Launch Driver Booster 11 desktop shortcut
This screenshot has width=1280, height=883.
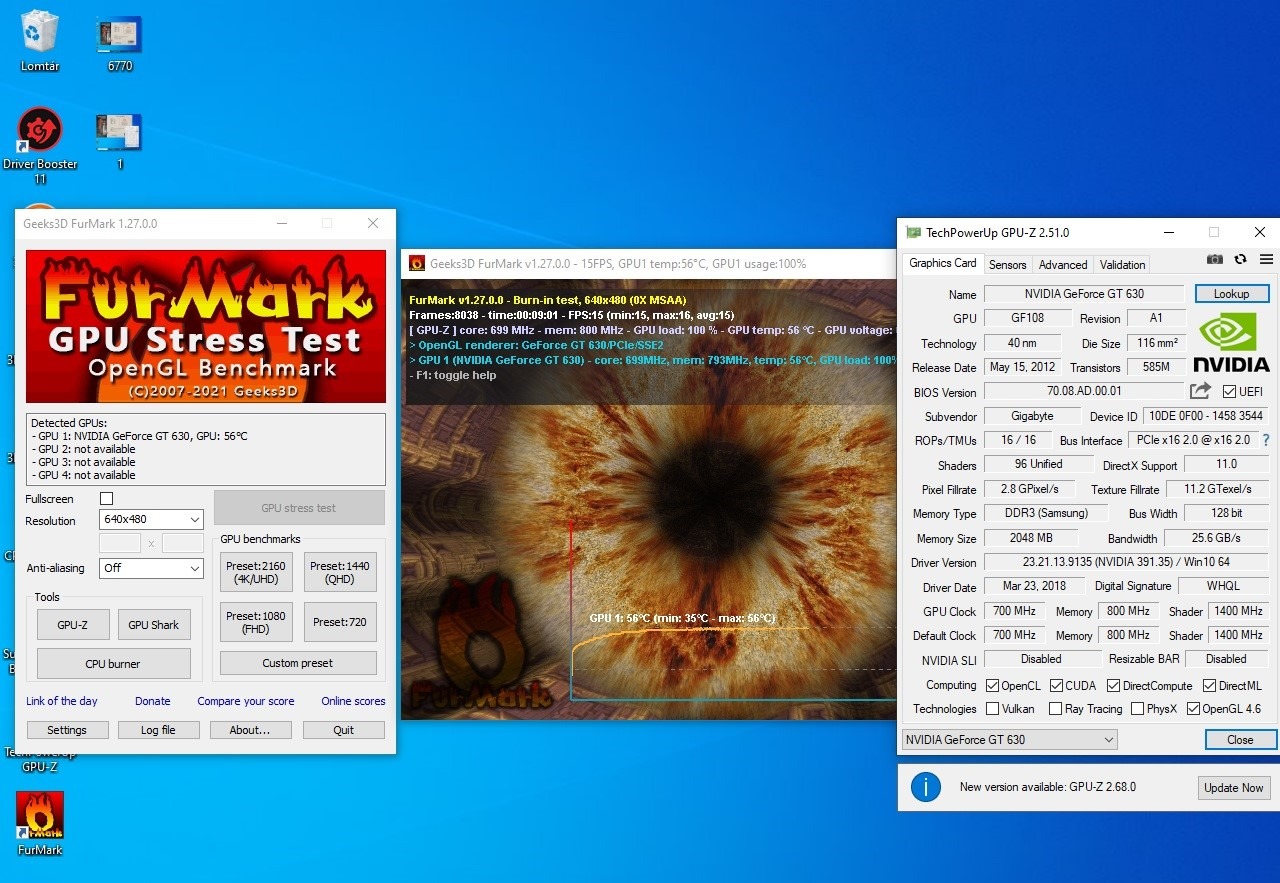click(x=40, y=146)
